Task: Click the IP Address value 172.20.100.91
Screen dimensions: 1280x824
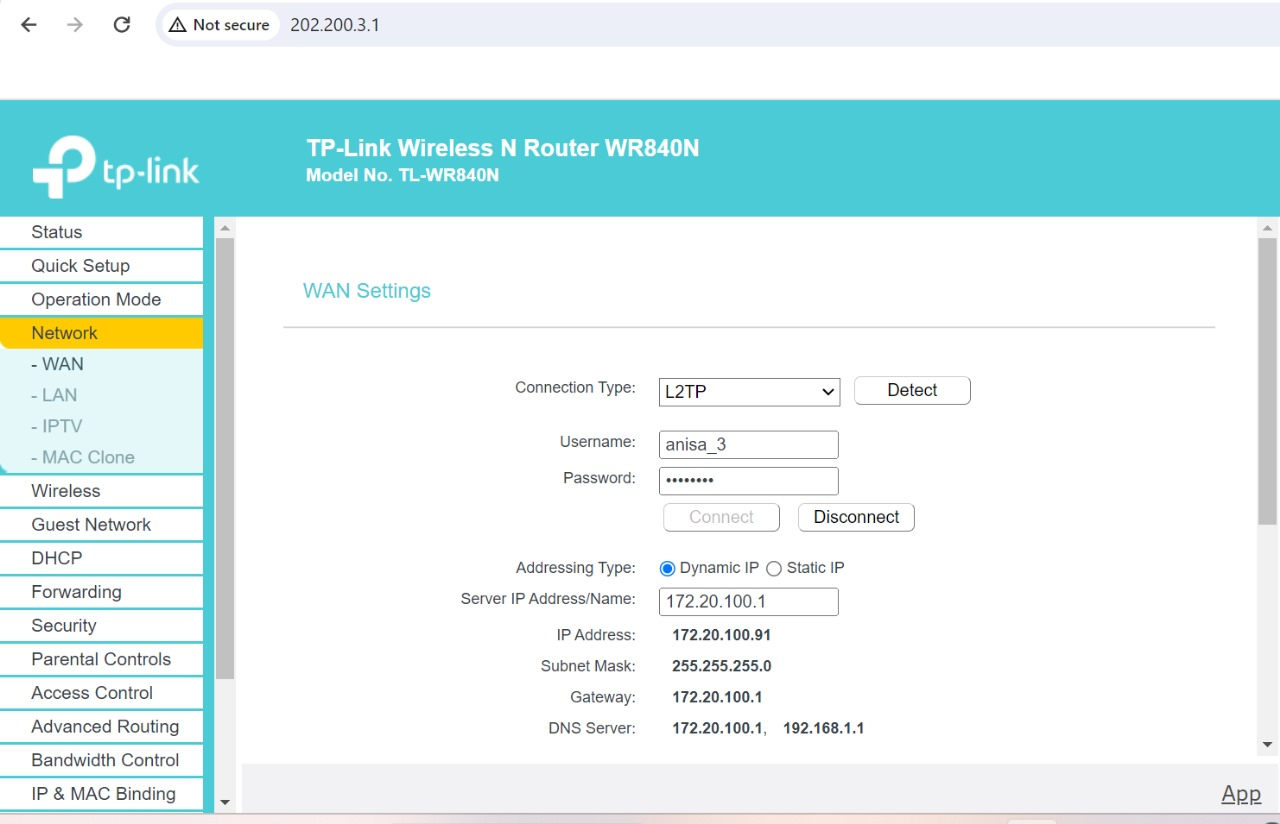Action: [721, 635]
